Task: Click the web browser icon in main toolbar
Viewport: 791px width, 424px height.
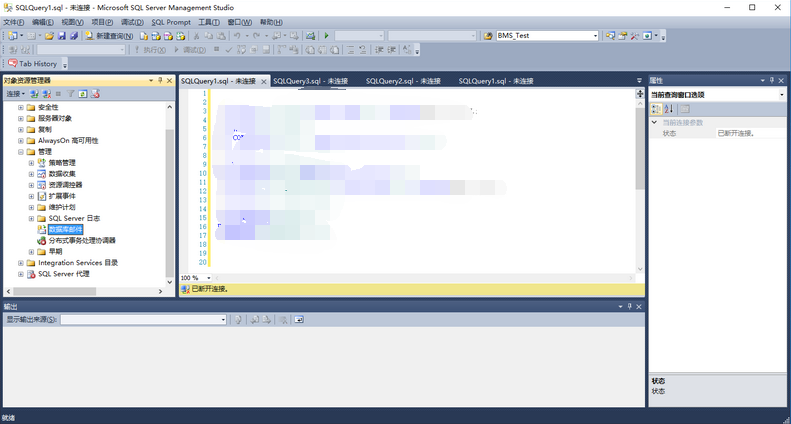Action: tap(647, 36)
